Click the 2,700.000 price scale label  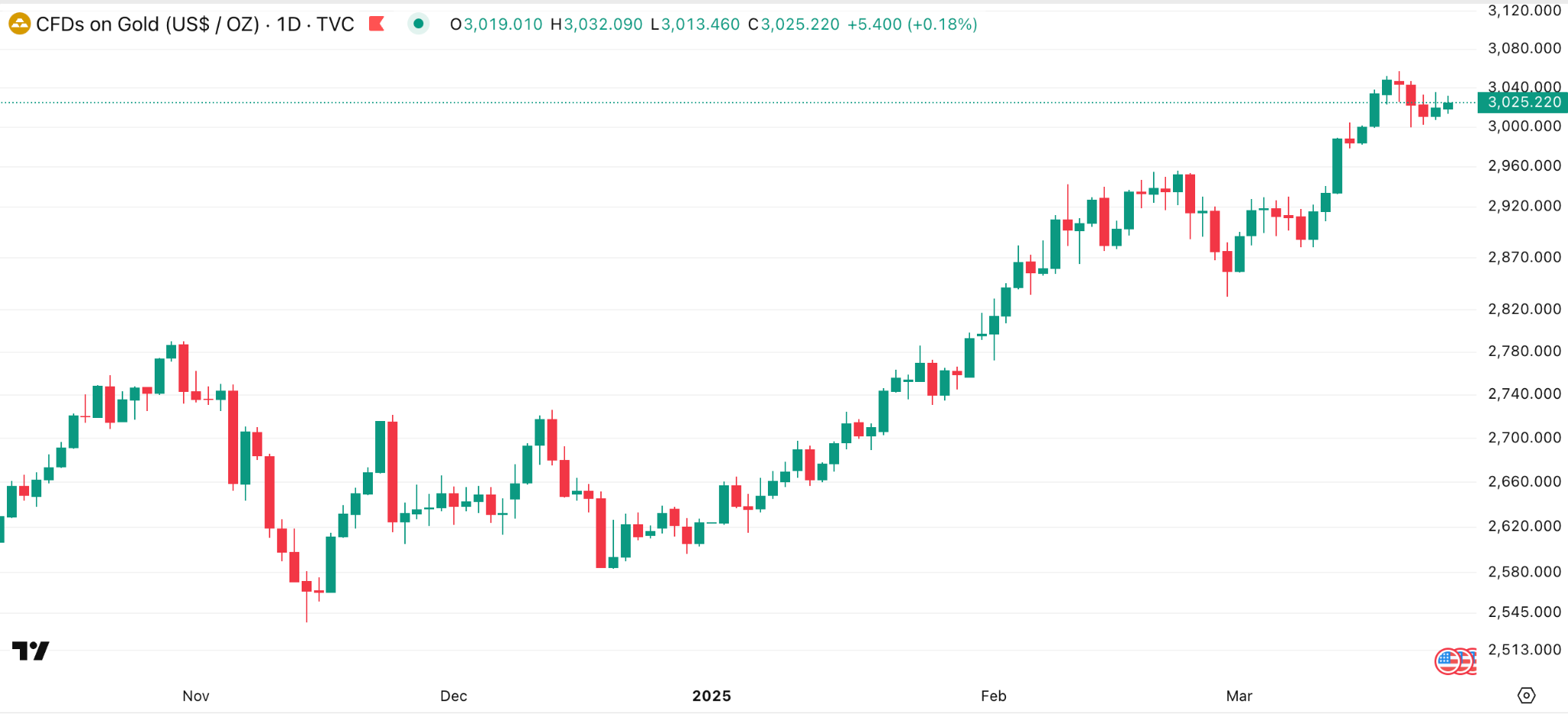[1524, 438]
